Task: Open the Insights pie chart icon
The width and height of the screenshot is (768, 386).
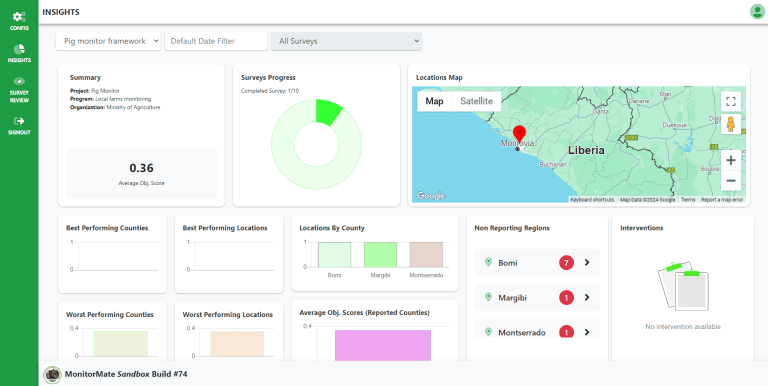Action: (19, 49)
